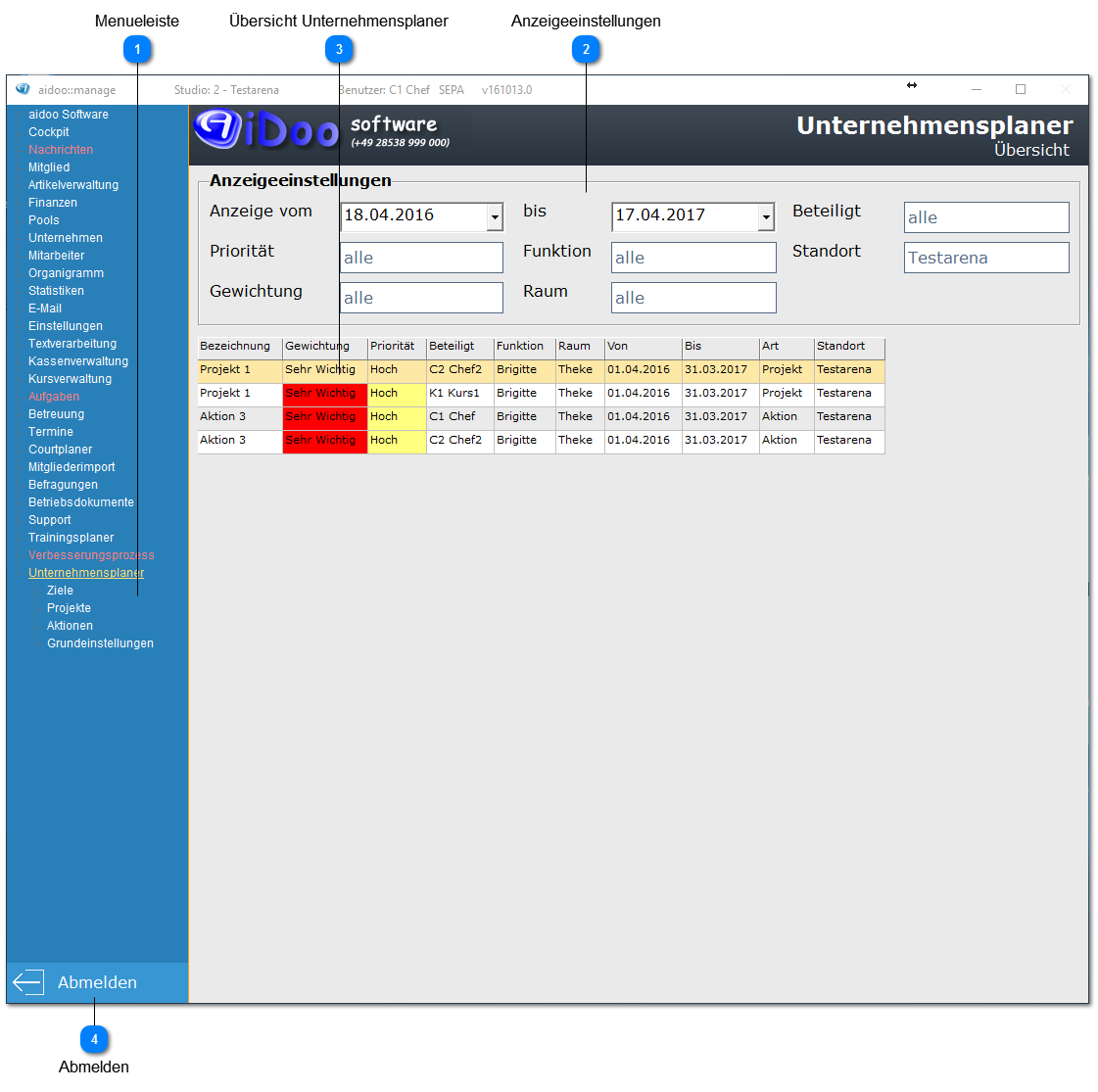Click the aiDoo software logo
The height and width of the screenshot is (1092, 1098).
[x=266, y=129]
